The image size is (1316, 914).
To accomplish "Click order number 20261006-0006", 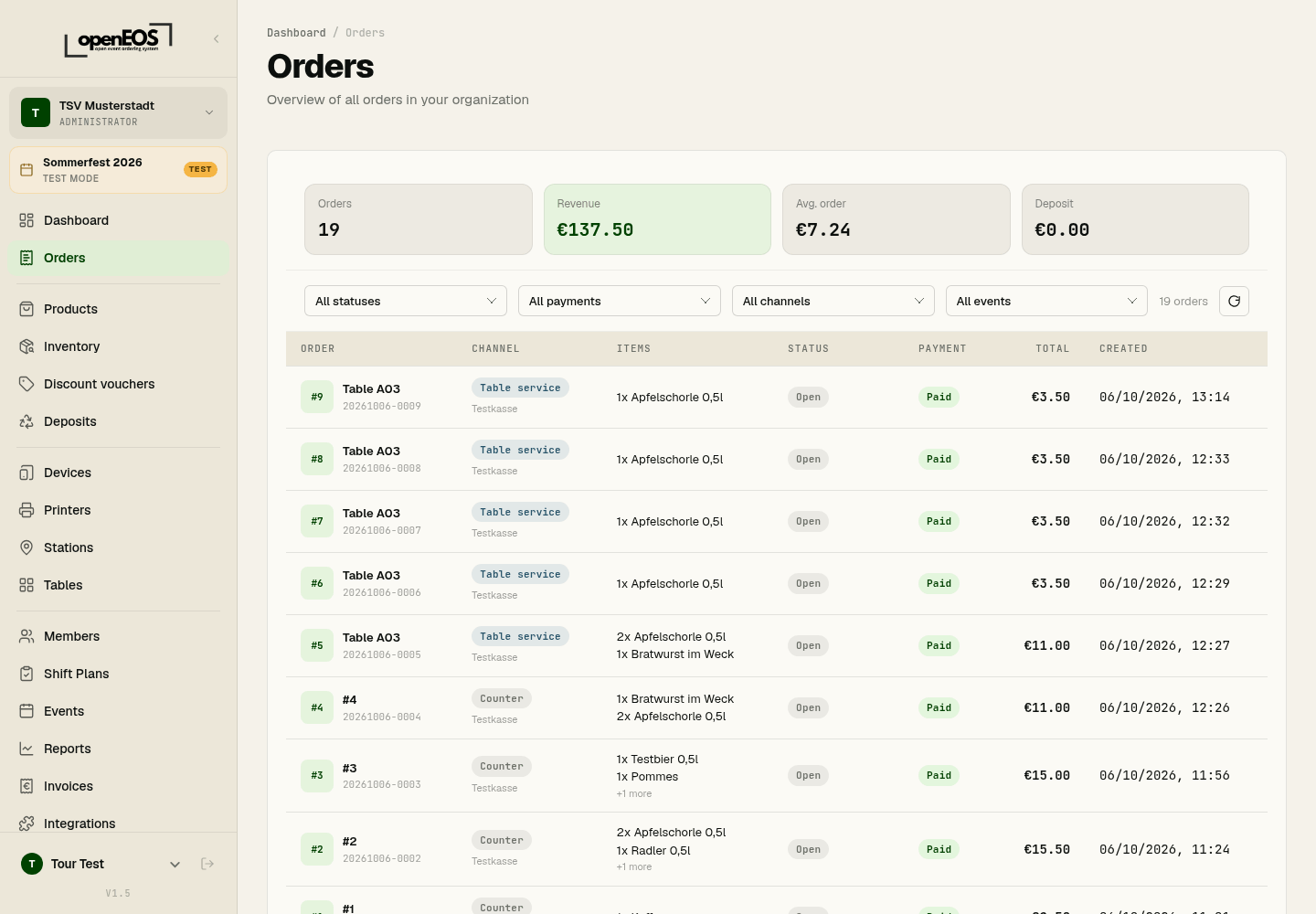I will [x=382, y=592].
